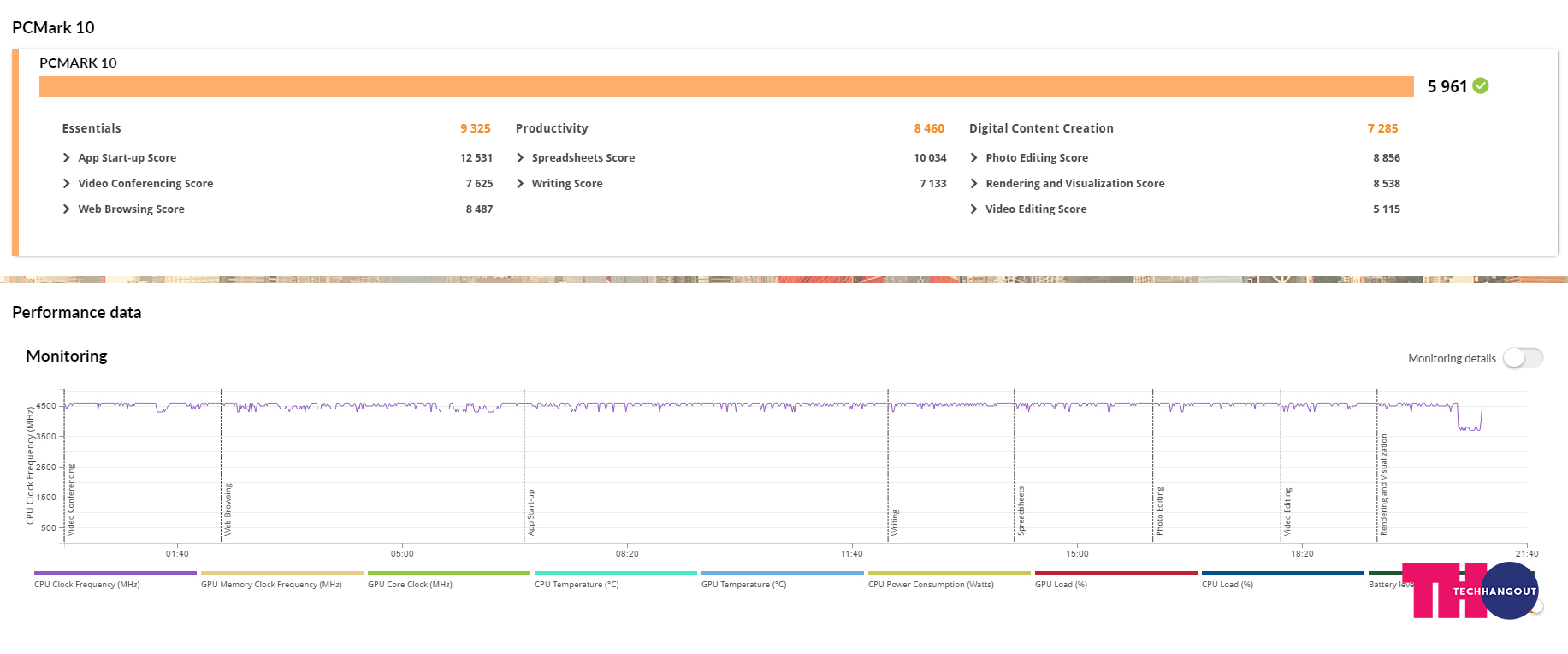Click the Productivity score 8 460

click(929, 128)
